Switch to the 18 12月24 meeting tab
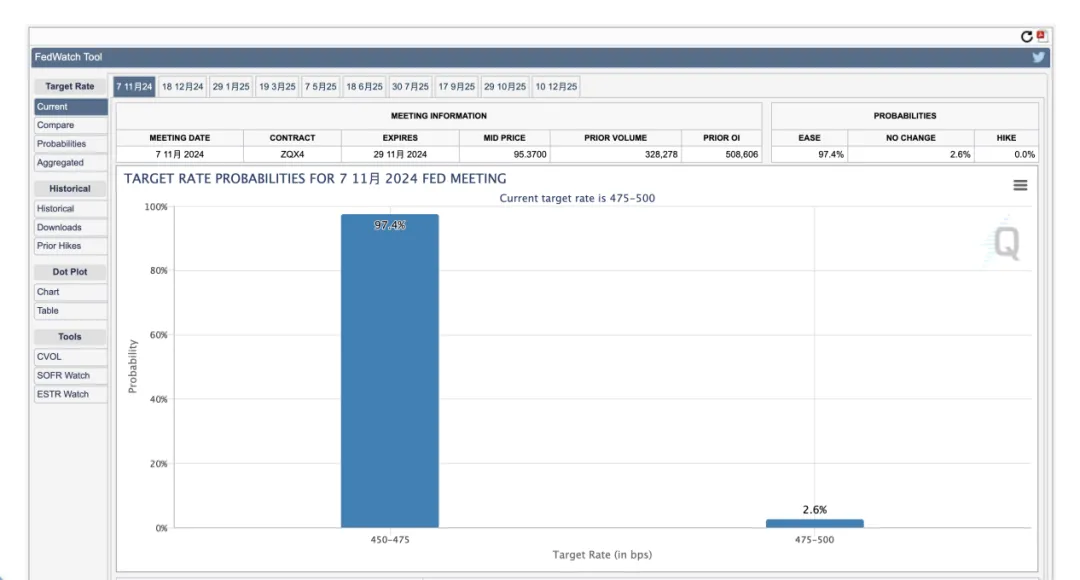 coord(183,87)
